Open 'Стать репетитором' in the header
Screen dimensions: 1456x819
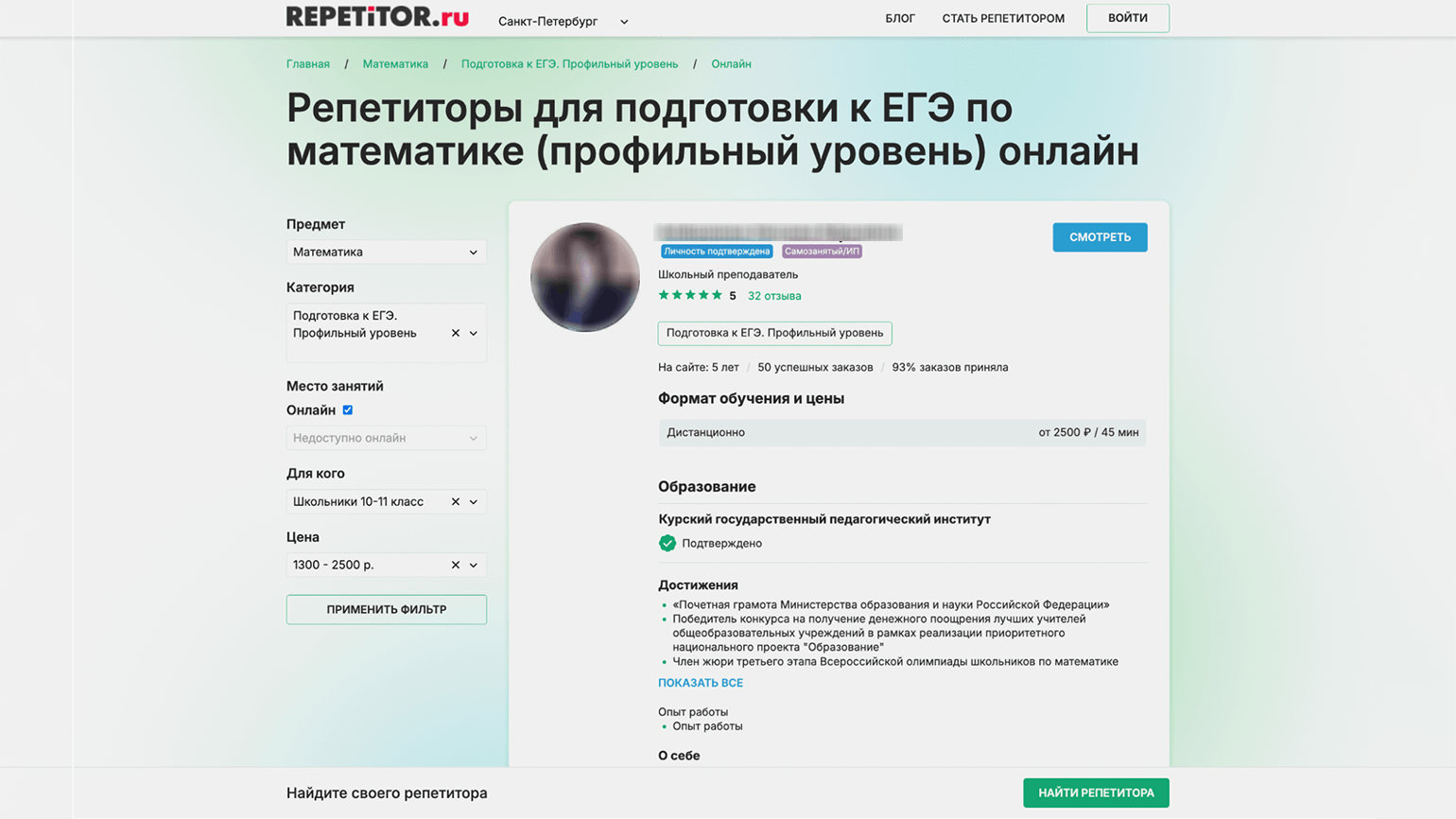(1002, 18)
